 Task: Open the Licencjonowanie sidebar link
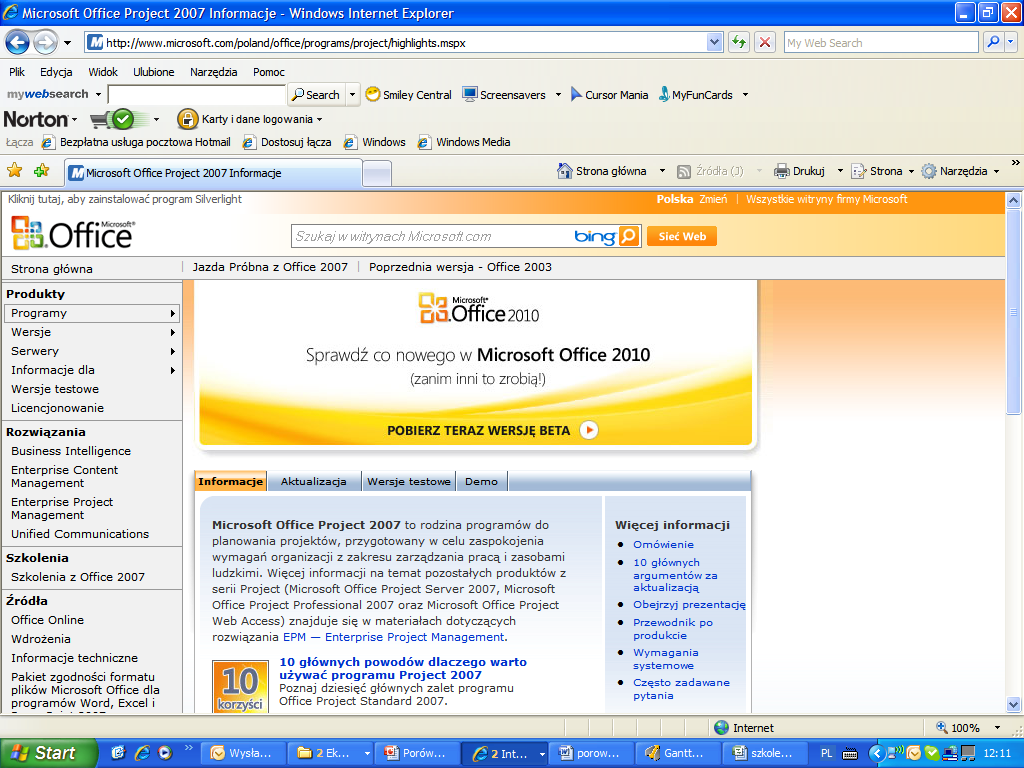coord(57,408)
